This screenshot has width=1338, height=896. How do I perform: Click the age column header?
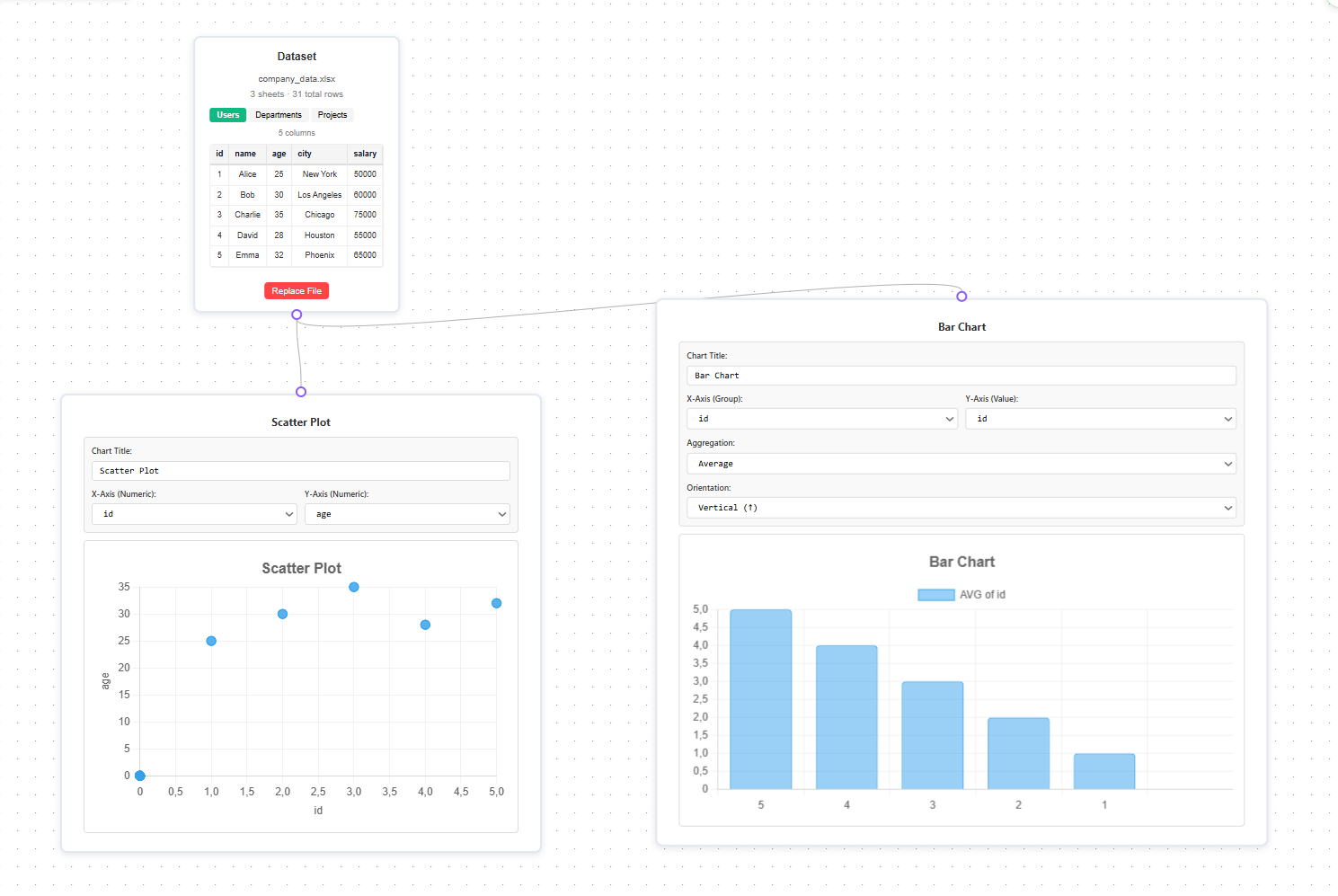(x=279, y=154)
